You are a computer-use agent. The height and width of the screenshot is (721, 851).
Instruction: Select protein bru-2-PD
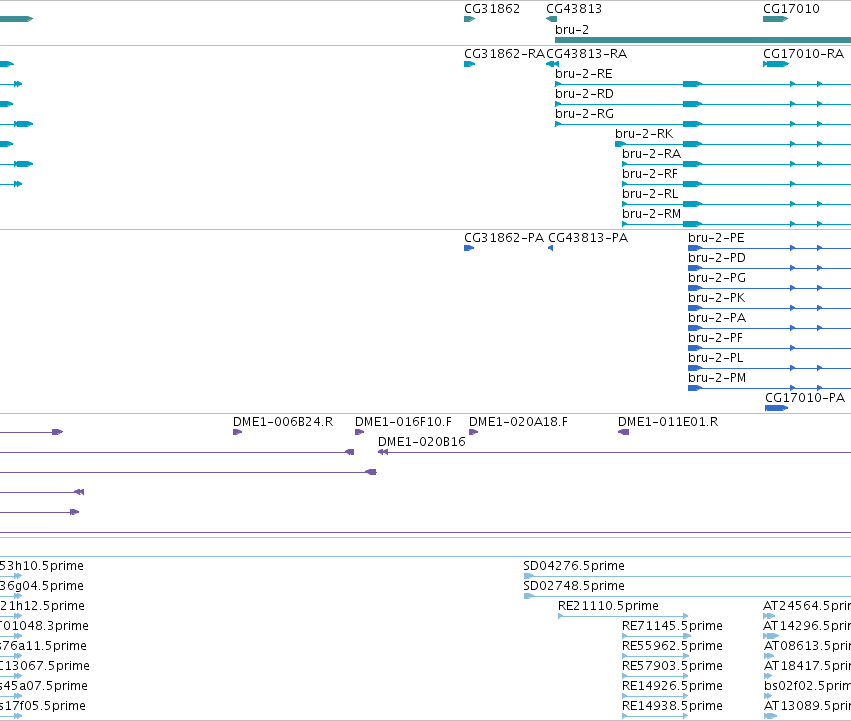(716, 258)
